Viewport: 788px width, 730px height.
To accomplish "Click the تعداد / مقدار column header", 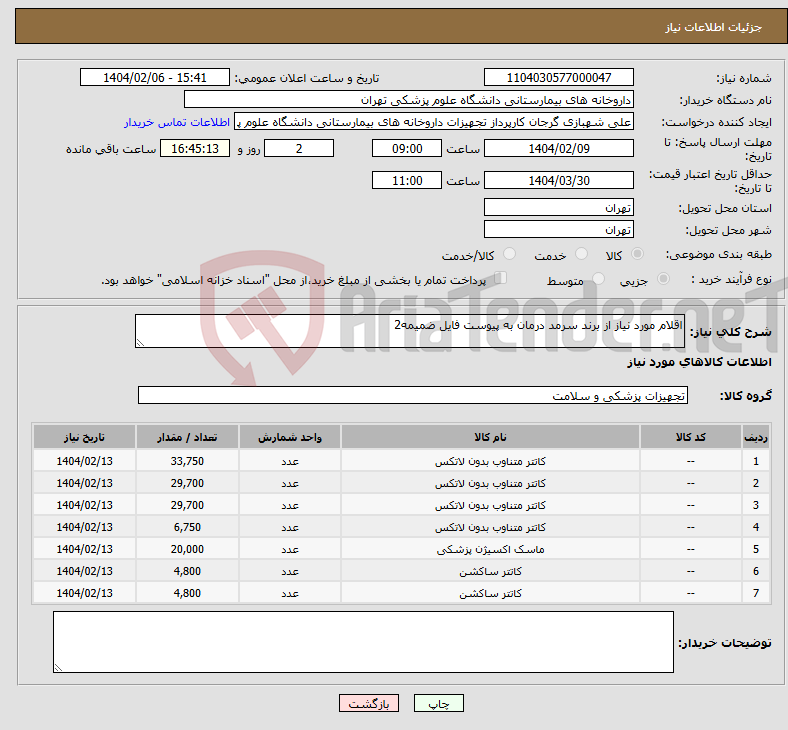I will click(187, 437).
